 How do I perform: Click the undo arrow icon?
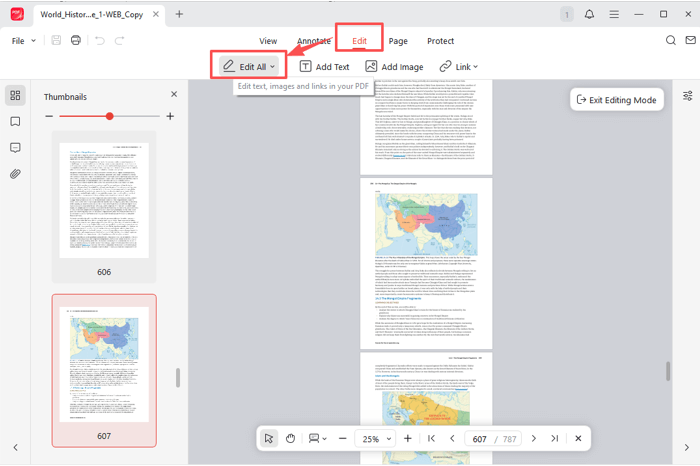(x=100, y=41)
